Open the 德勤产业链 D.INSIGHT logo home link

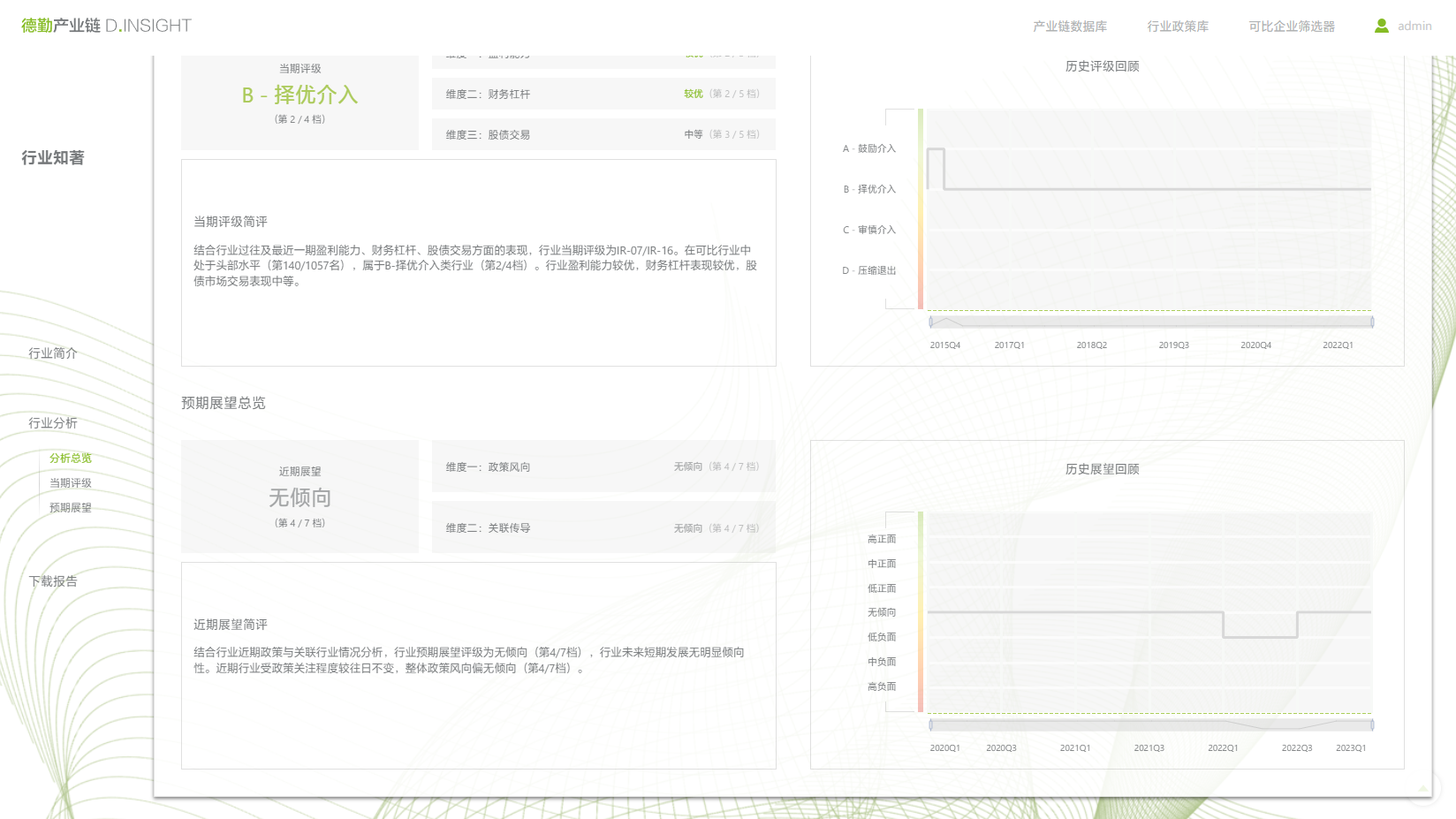click(x=106, y=26)
